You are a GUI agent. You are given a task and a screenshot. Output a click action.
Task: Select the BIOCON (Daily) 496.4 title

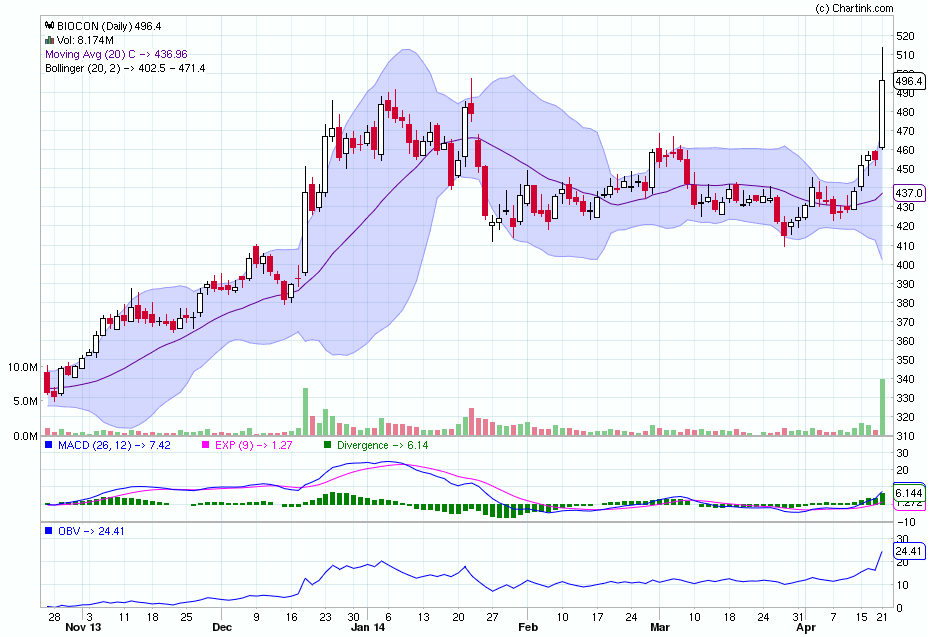(x=109, y=26)
